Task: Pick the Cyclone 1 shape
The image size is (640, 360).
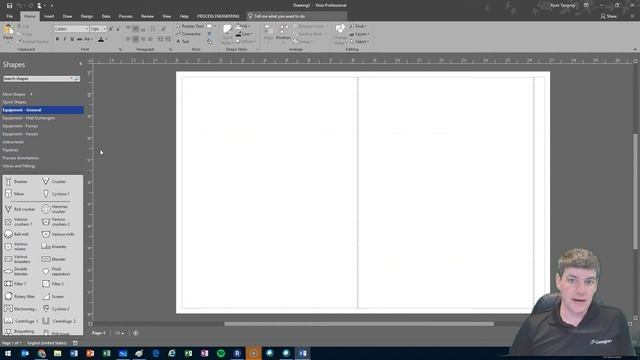Action: coord(56,194)
